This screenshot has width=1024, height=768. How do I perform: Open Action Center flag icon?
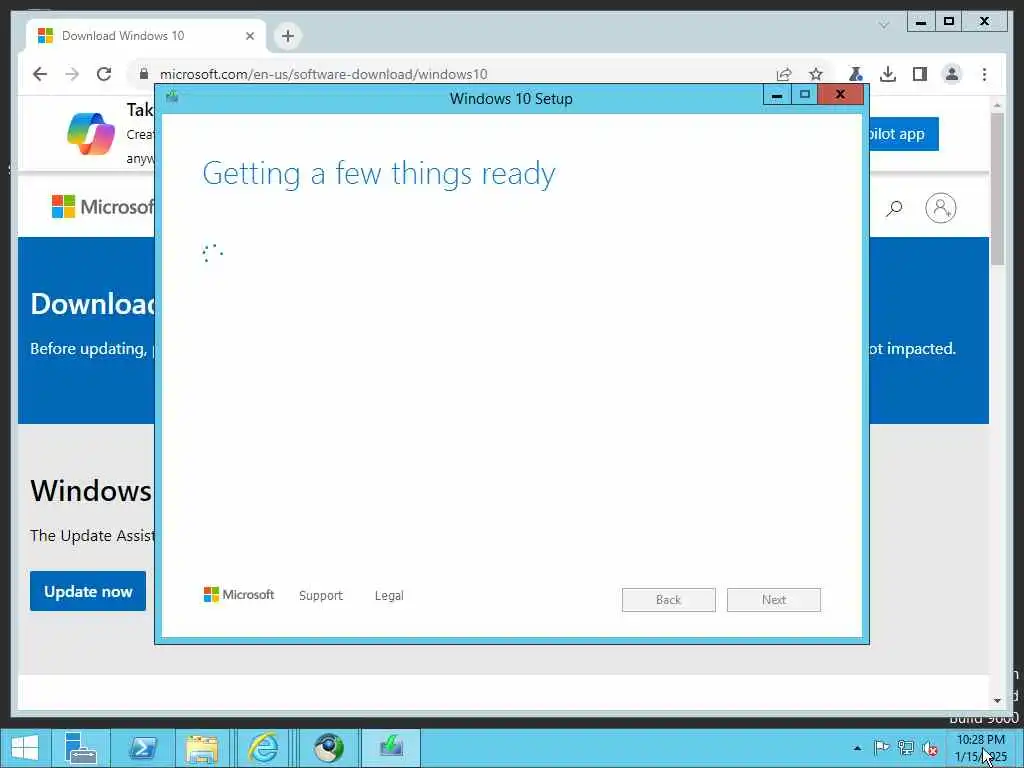881,748
